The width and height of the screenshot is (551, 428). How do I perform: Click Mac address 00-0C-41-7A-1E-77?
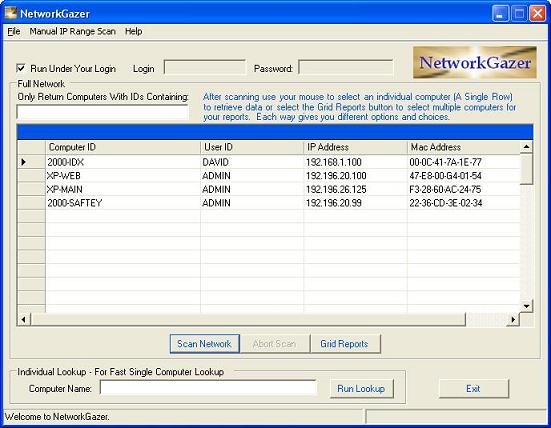(464, 162)
